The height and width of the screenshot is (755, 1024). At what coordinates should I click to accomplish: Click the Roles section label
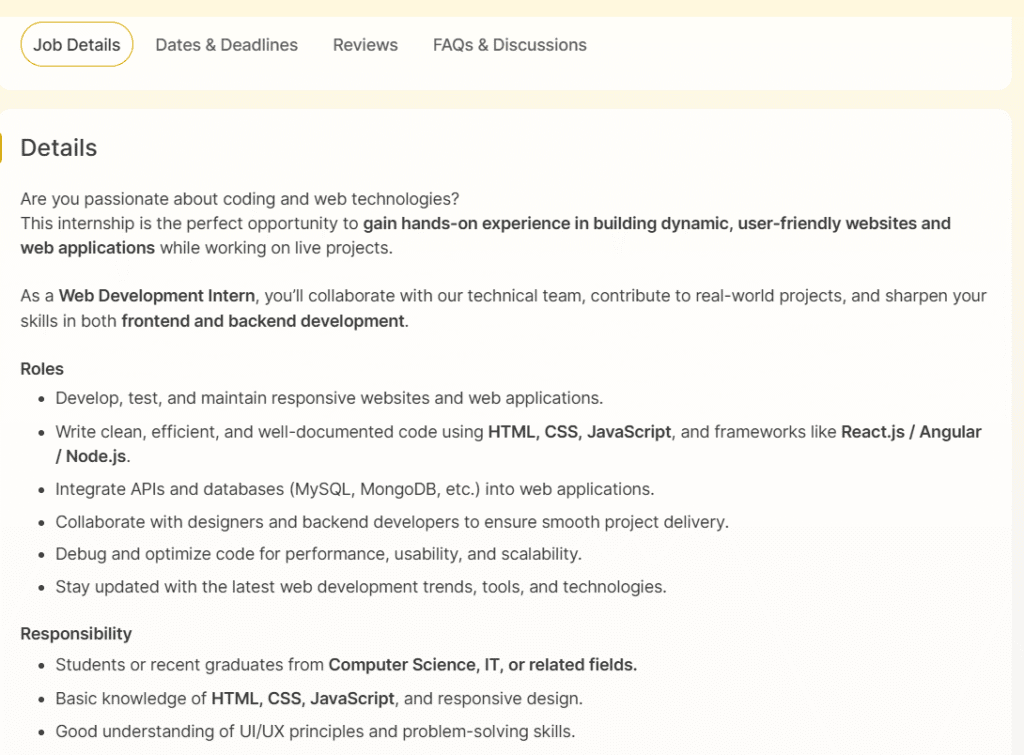(x=41, y=369)
